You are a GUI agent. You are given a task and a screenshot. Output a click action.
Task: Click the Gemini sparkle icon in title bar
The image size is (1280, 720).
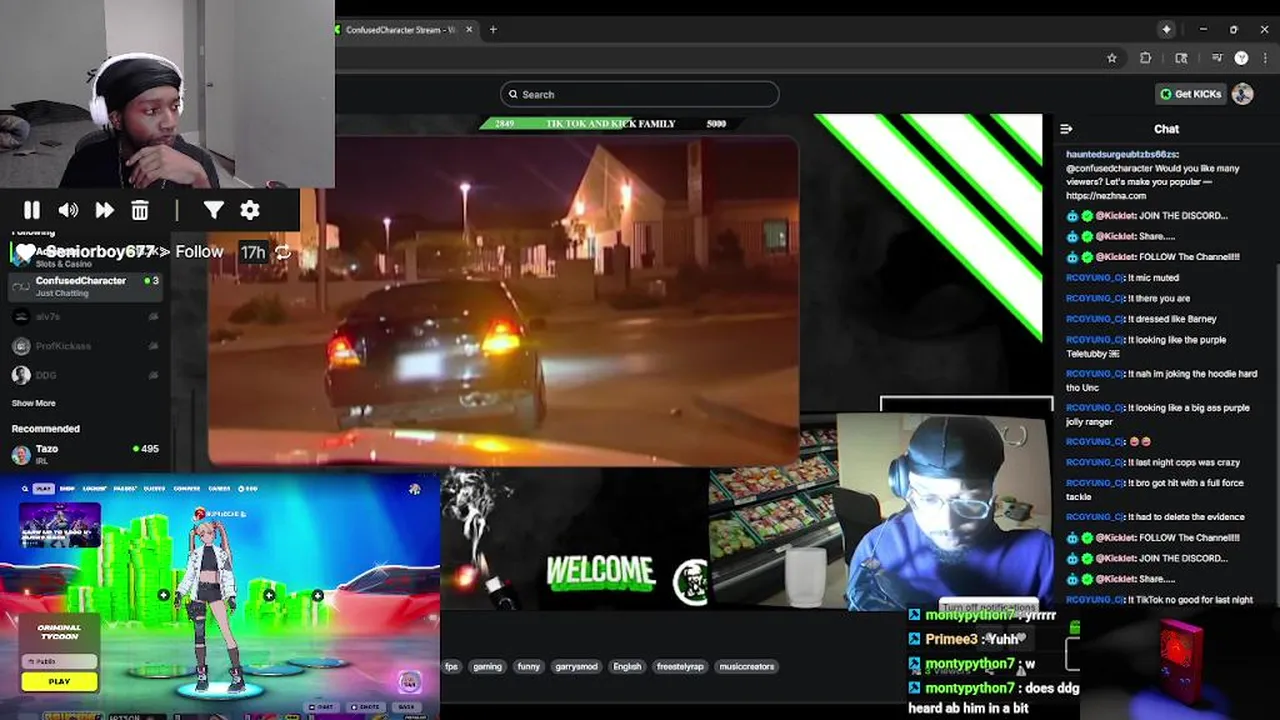(1166, 29)
